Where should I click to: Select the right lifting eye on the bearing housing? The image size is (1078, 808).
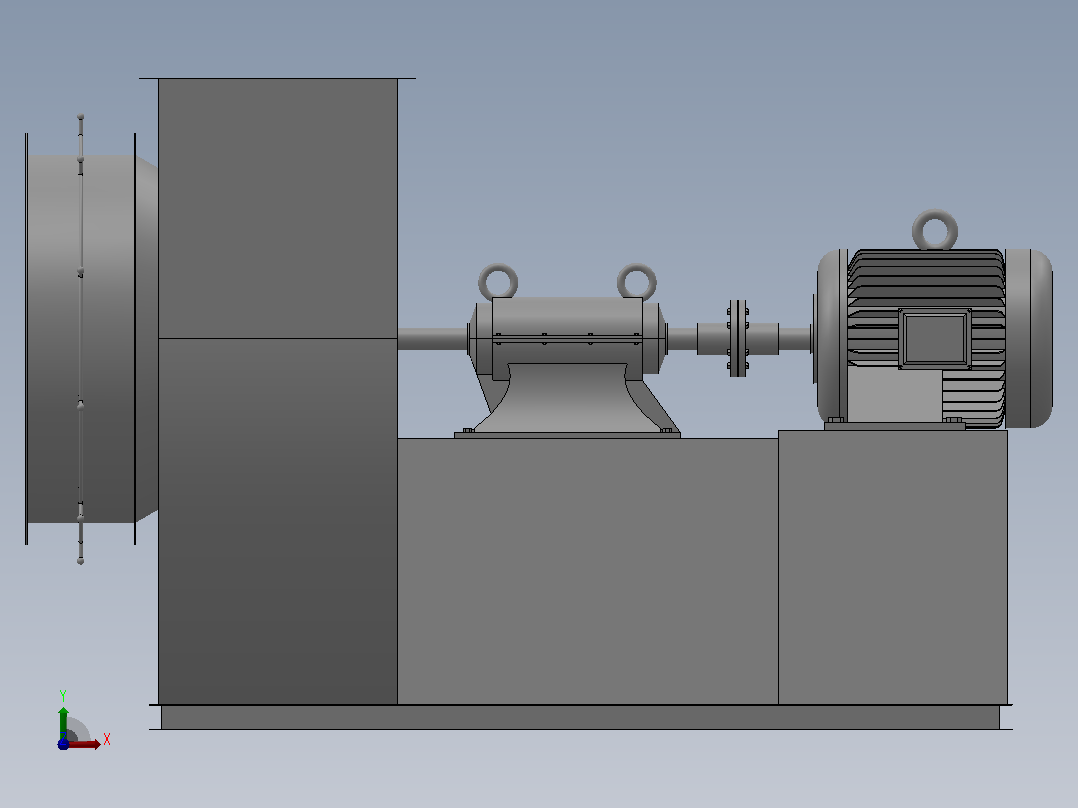tap(637, 282)
